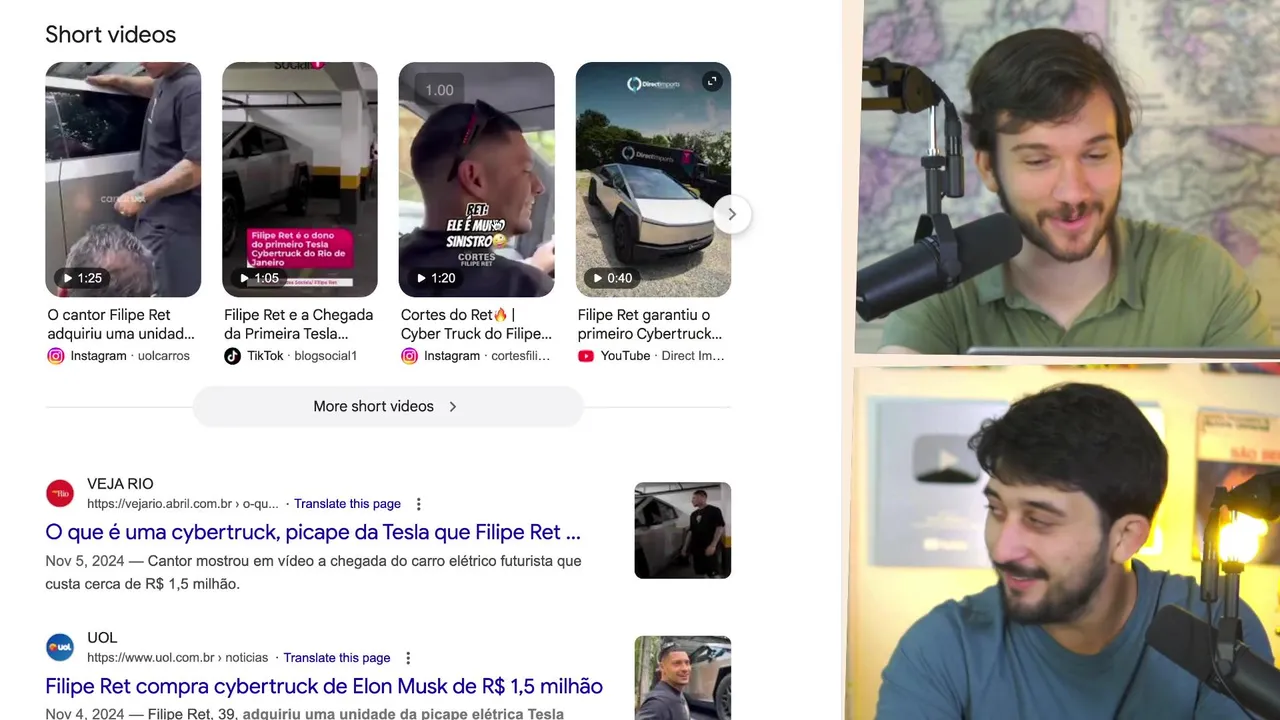Click YouTube icon next to Direct Im...
This screenshot has height=720, width=1280.
point(586,356)
